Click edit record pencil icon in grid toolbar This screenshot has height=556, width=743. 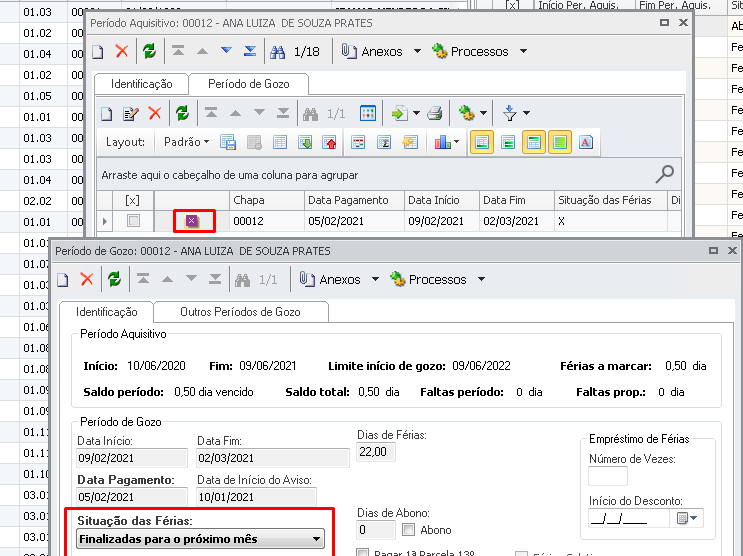[x=131, y=114]
